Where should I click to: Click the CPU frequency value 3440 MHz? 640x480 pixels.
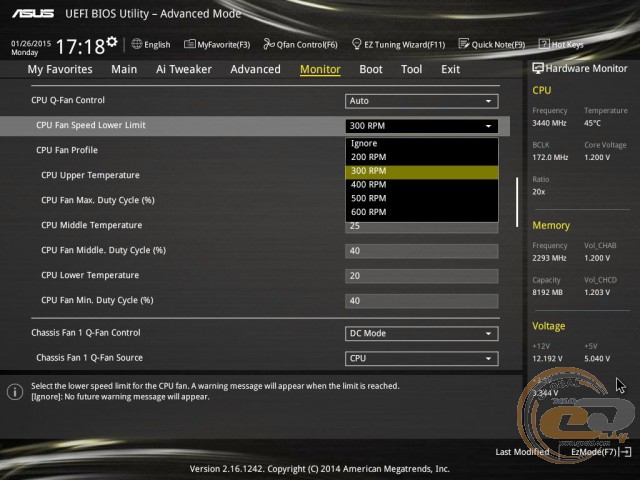tap(549, 123)
